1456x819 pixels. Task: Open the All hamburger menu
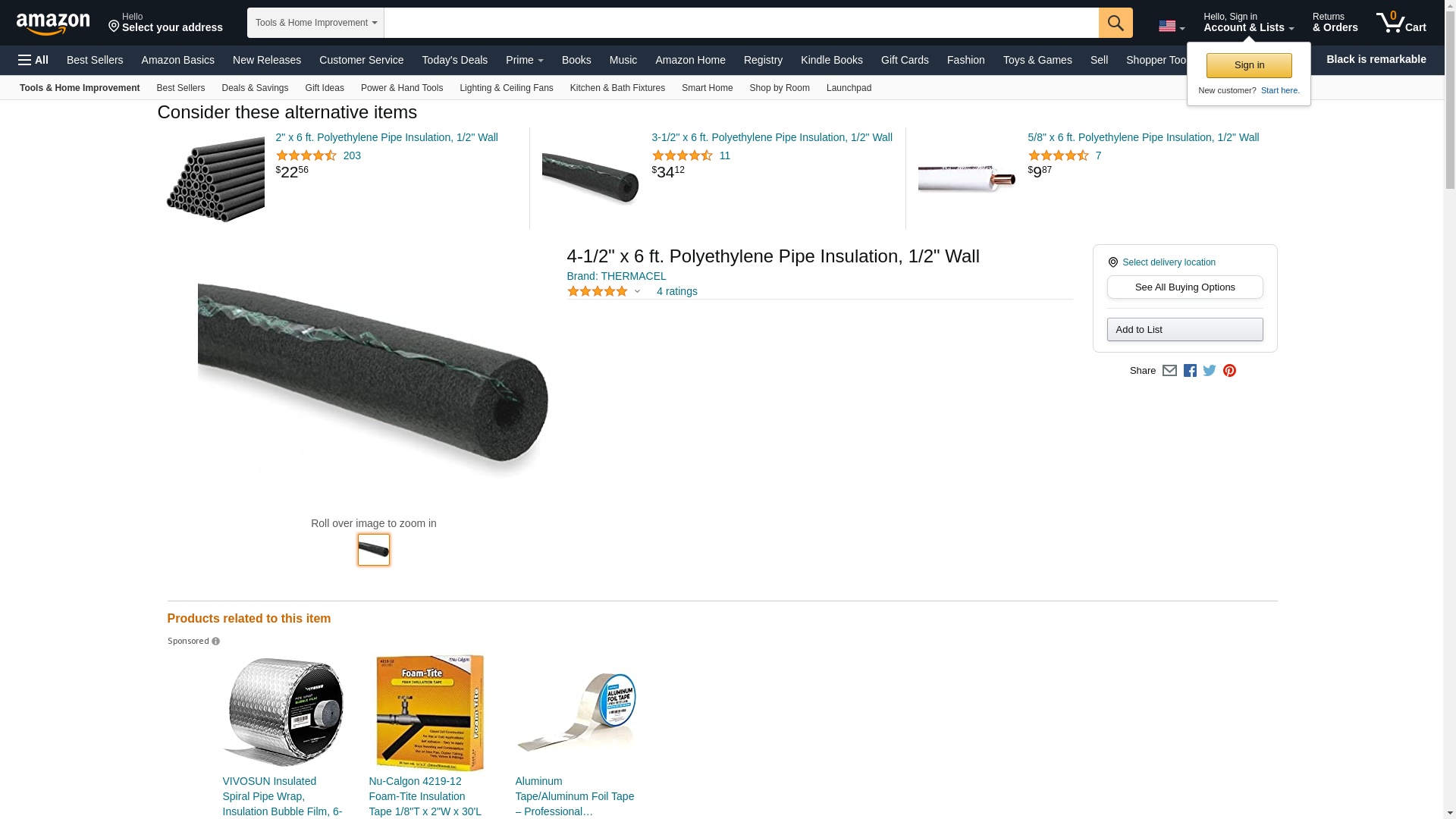click(x=33, y=60)
